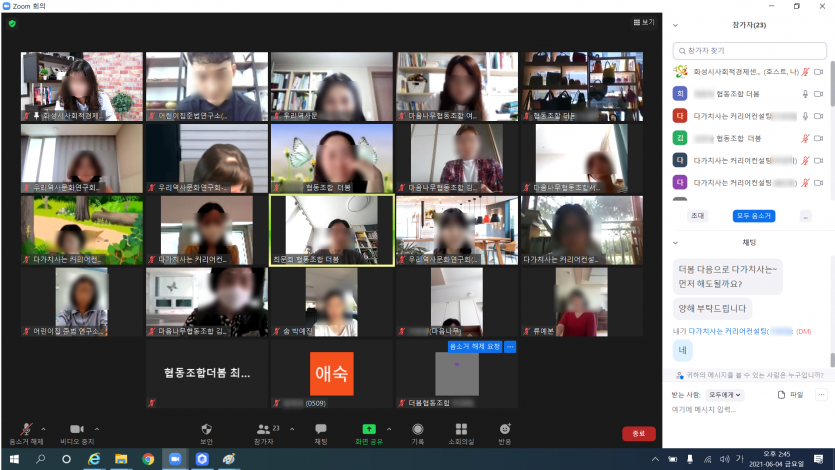Open the View (보기) layout menu
This screenshot has width=835, height=470.
(x=644, y=22)
